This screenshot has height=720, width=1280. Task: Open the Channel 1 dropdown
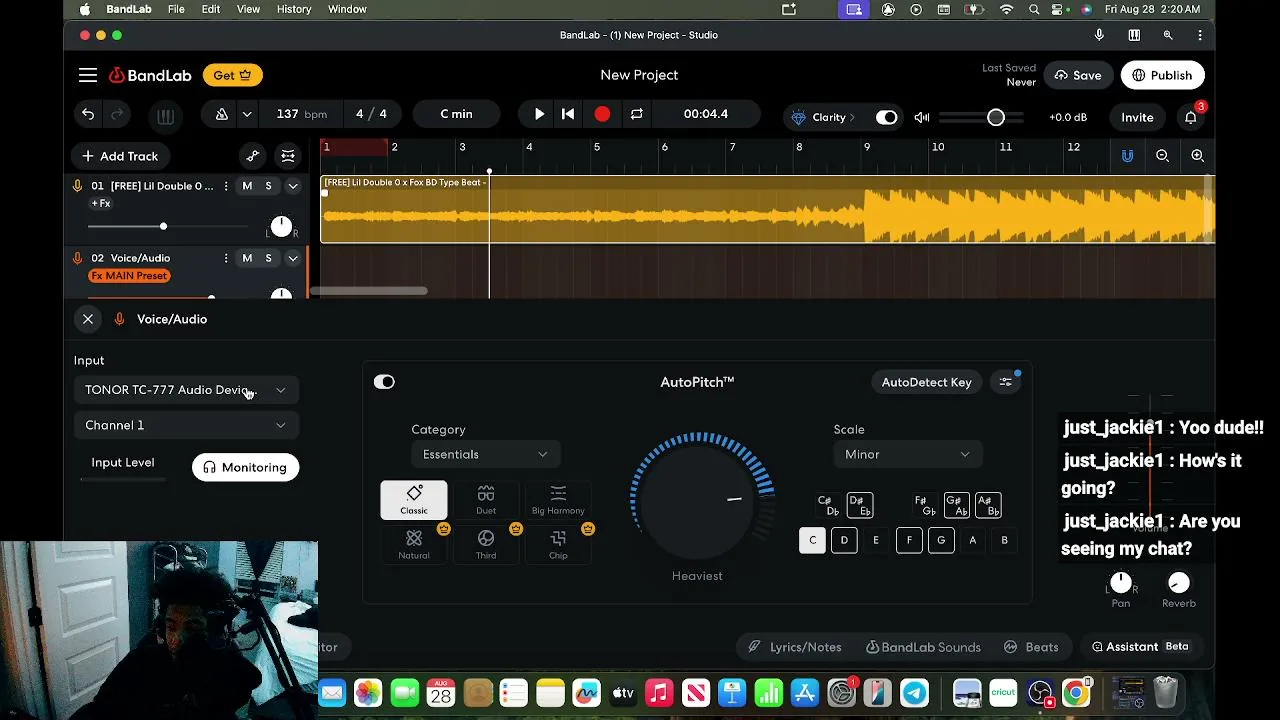[x=186, y=425]
